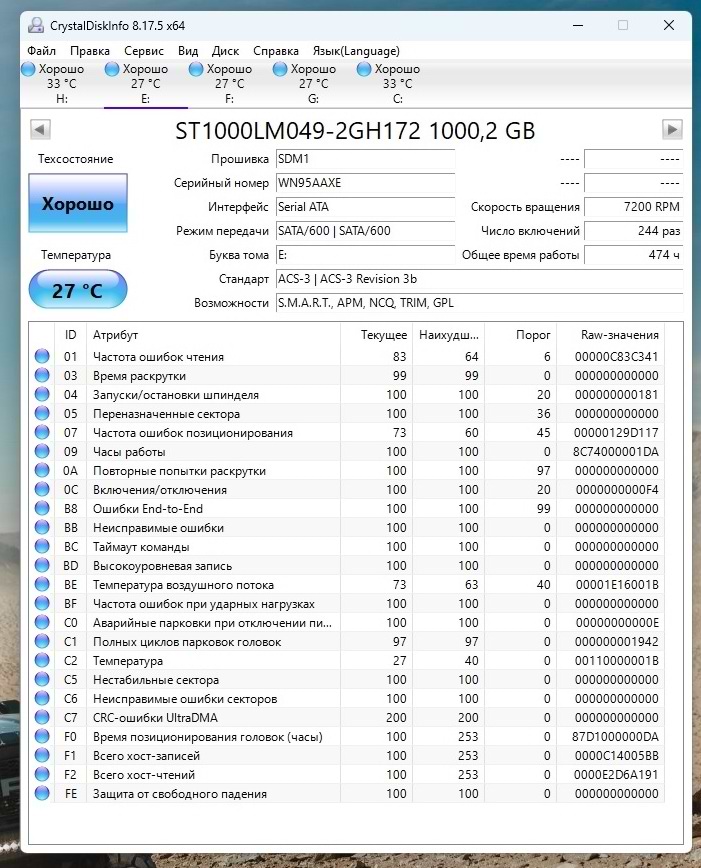Switch to disk G: tab
Viewport: 701px width, 868px height.
tap(313, 84)
